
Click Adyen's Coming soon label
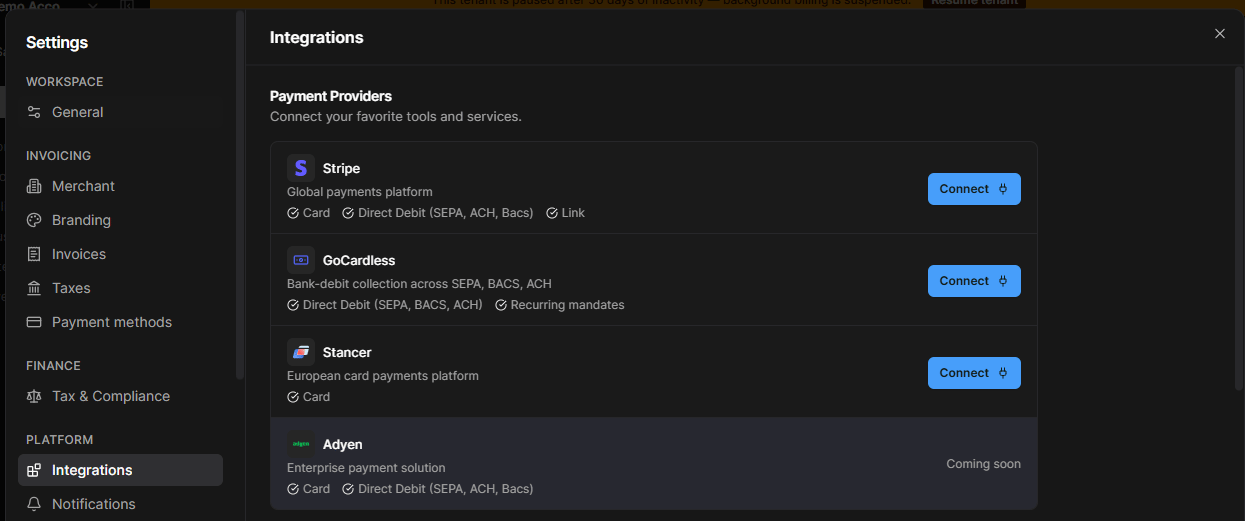(984, 464)
